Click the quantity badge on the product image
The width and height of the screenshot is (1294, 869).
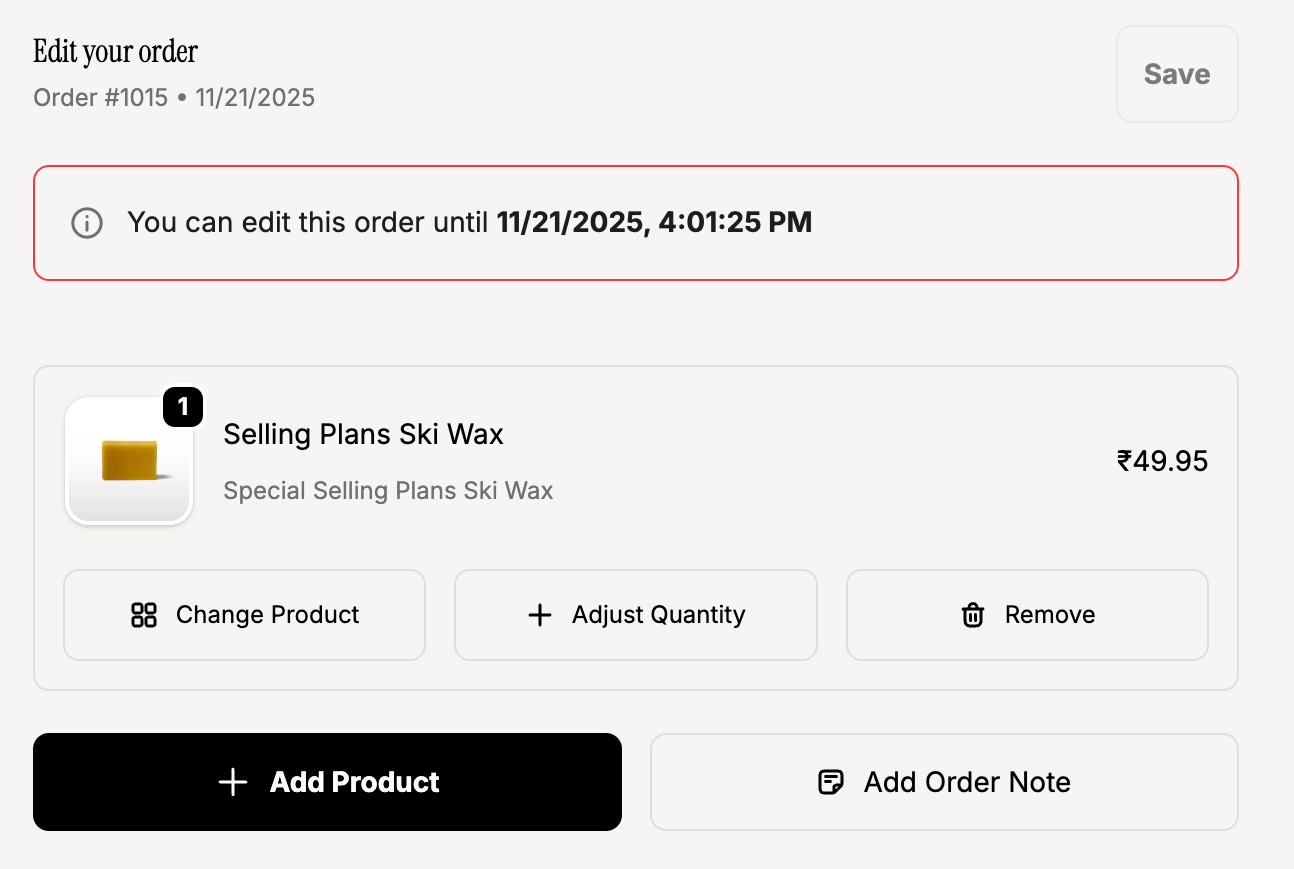183,407
